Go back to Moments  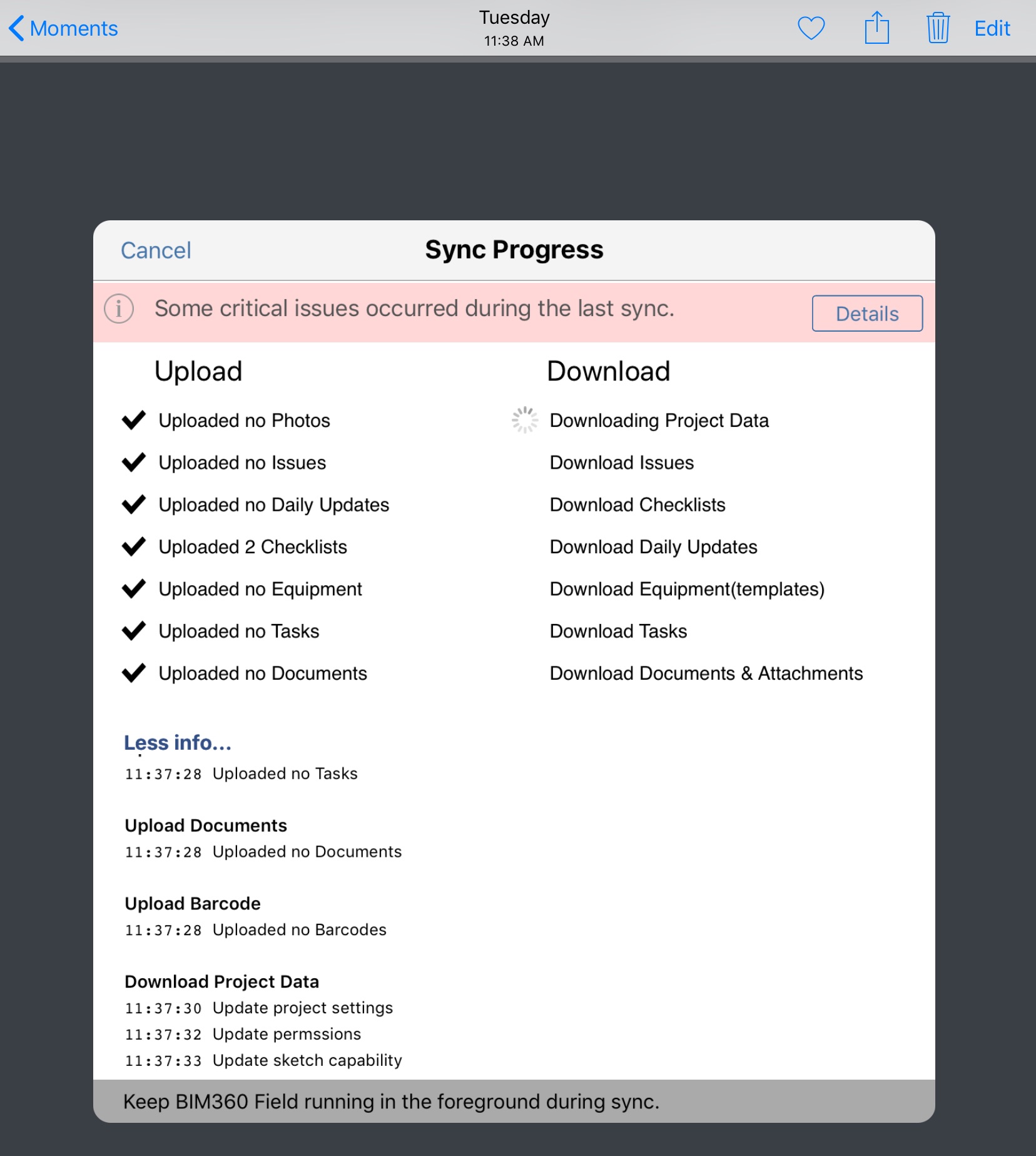[73, 29]
